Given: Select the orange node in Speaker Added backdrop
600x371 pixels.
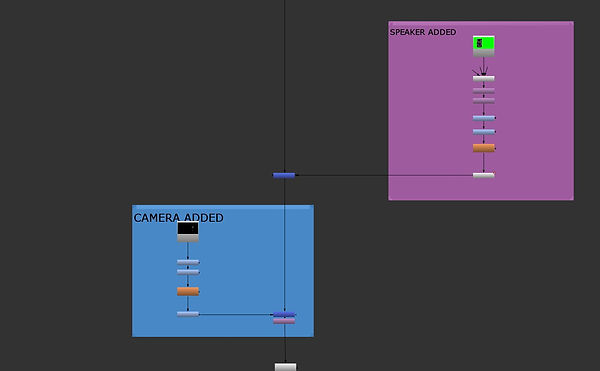Looking at the screenshot, I should coord(484,148).
